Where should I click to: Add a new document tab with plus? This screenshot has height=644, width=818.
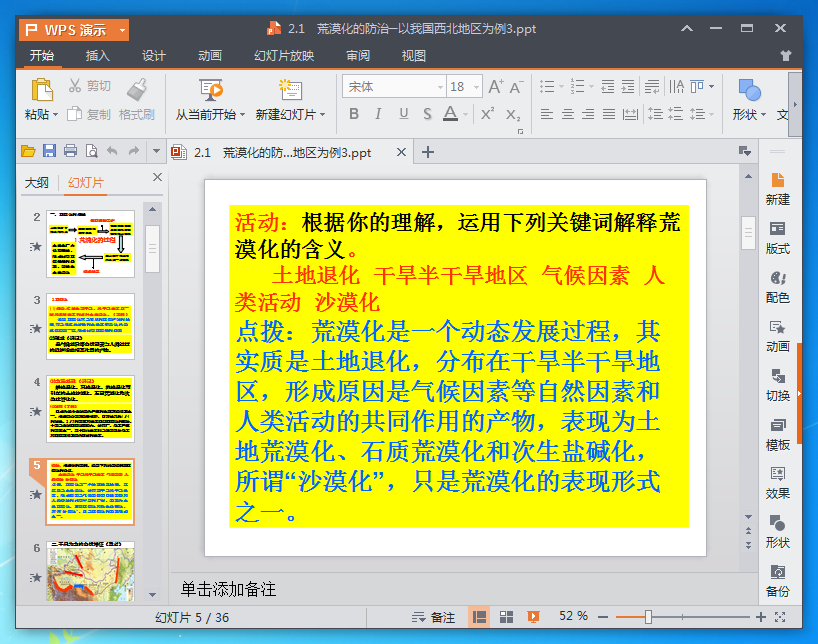(428, 152)
